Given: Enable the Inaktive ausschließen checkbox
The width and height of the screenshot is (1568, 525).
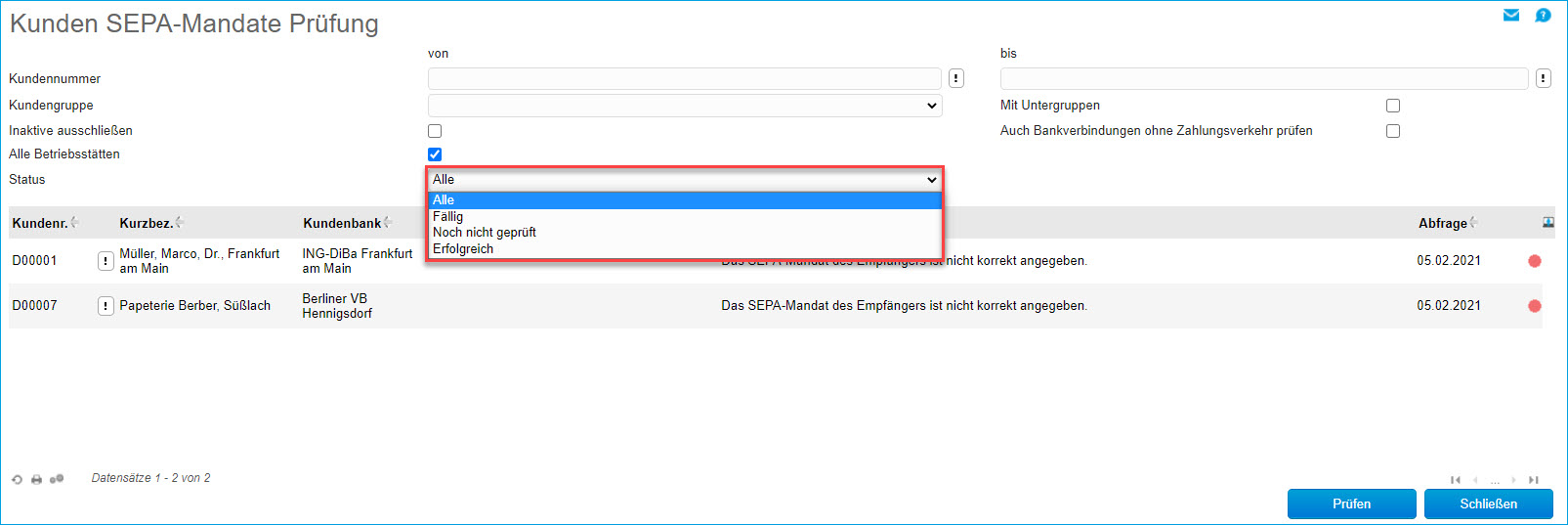Looking at the screenshot, I should pos(435,131).
